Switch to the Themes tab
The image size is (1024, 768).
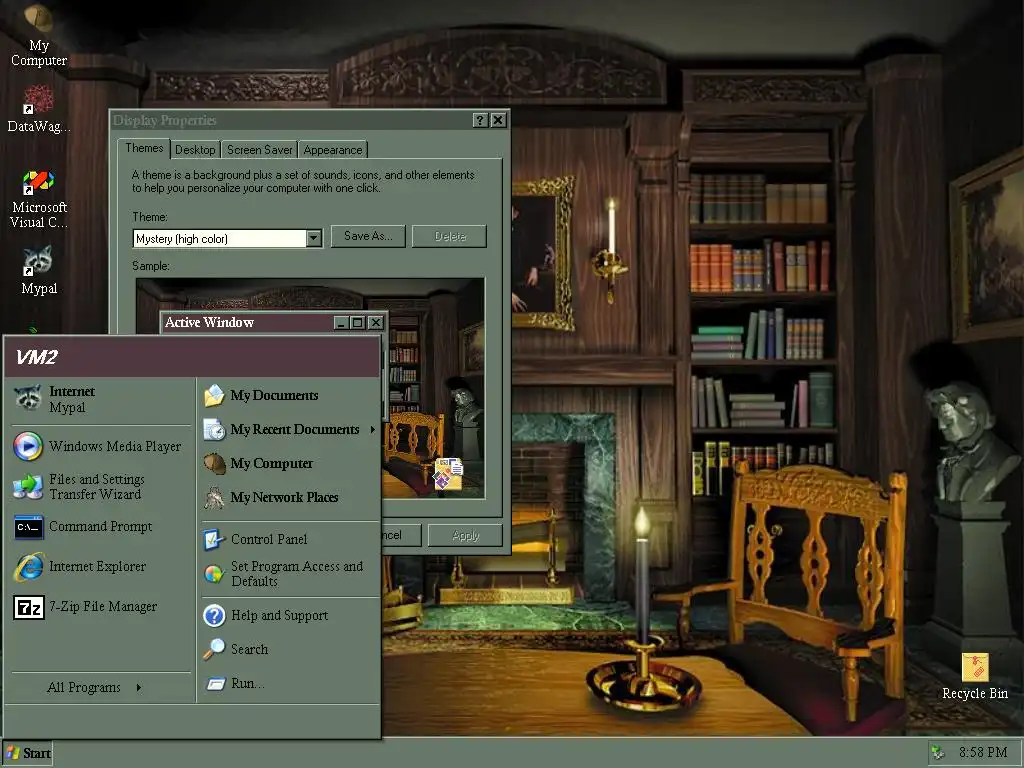144,148
